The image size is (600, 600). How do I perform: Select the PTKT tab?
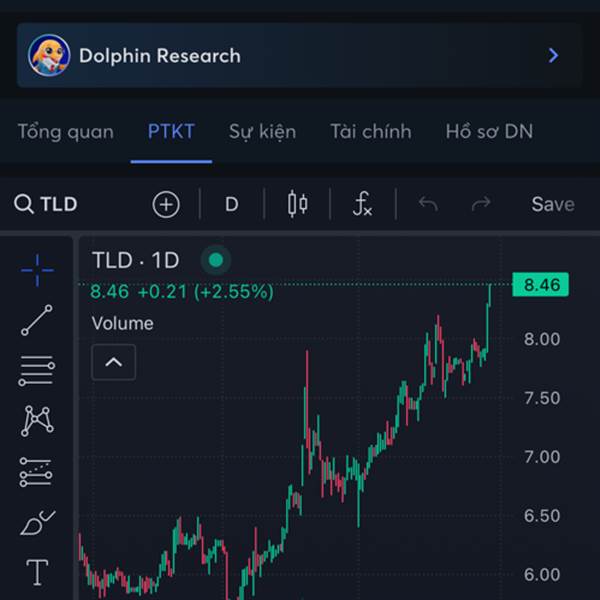pyautogui.click(x=171, y=132)
